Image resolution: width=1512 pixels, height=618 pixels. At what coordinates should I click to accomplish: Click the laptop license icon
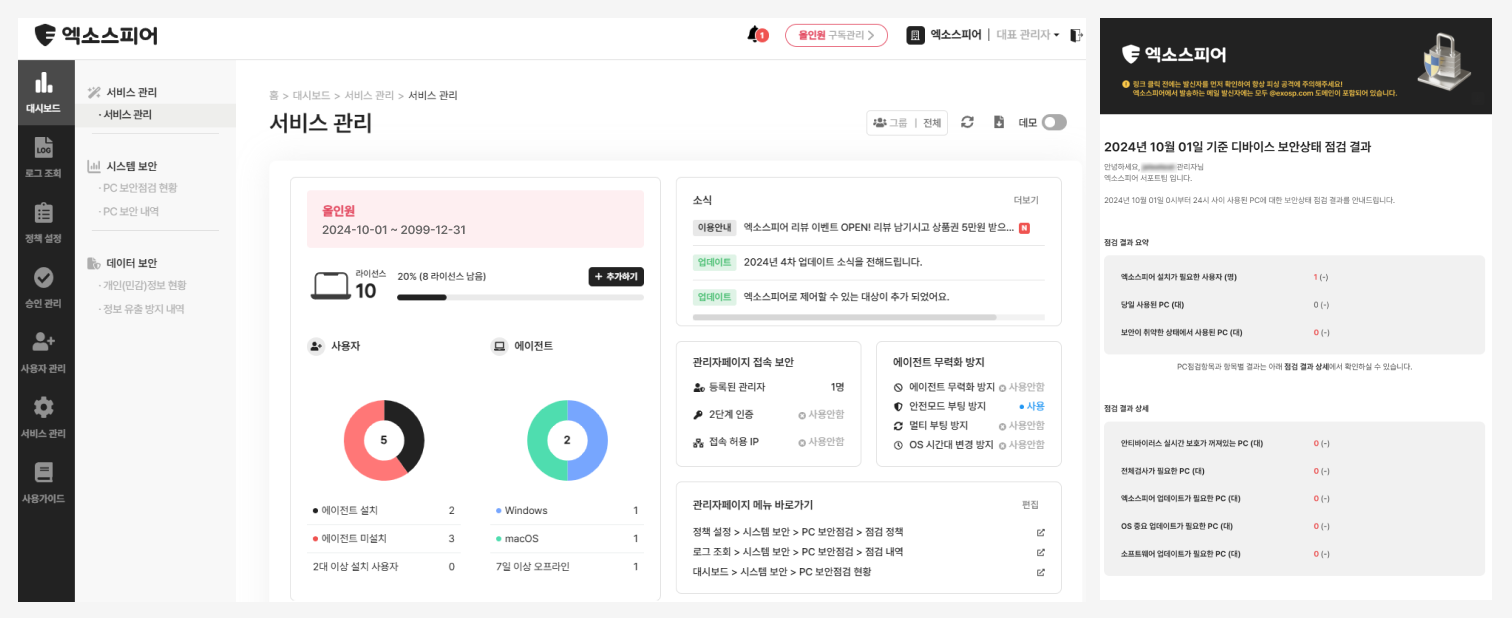[x=330, y=285]
